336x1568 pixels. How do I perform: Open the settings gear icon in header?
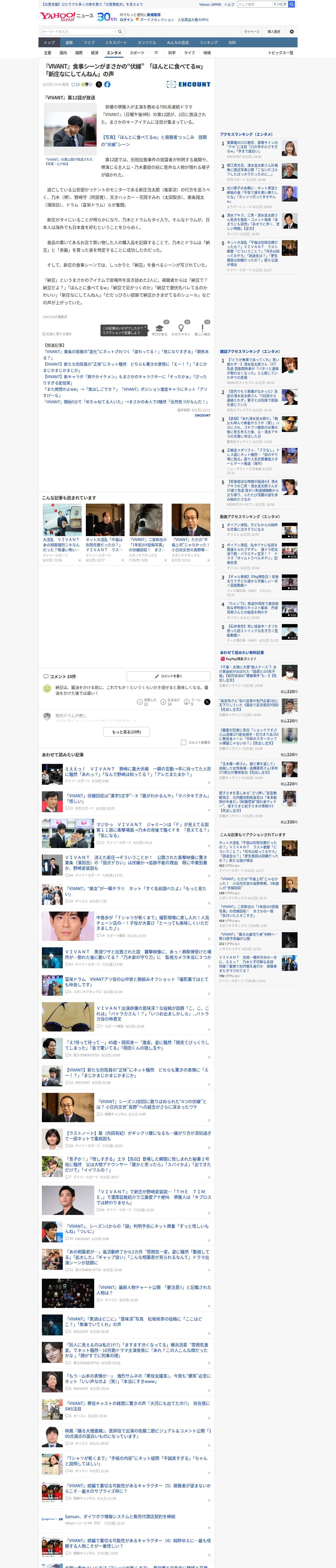click(x=291, y=31)
